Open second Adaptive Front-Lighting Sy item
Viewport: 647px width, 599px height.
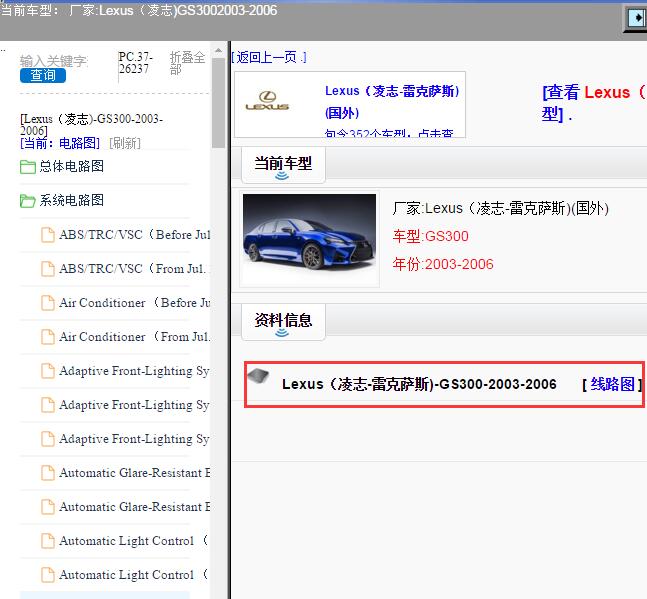pos(135,405)
